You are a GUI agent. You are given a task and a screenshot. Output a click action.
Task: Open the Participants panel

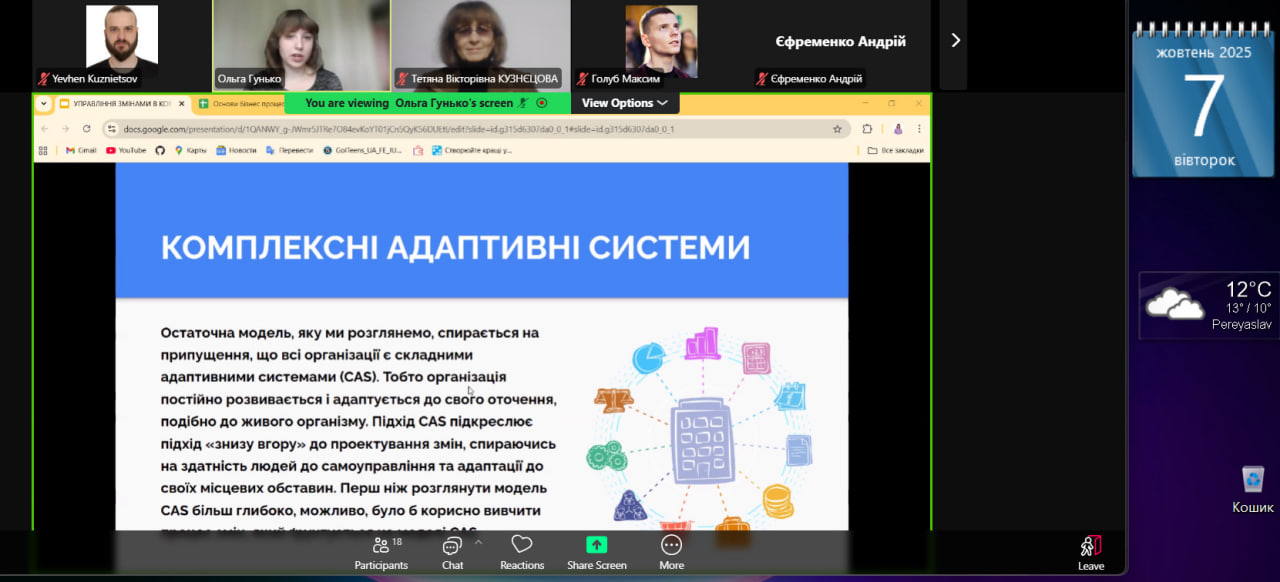(x=381, y=552)
